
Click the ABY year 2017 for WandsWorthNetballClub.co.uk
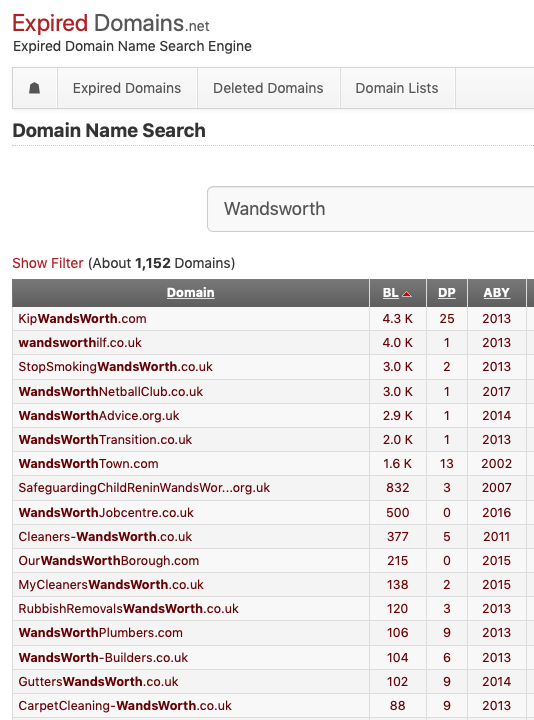[496, 392]
